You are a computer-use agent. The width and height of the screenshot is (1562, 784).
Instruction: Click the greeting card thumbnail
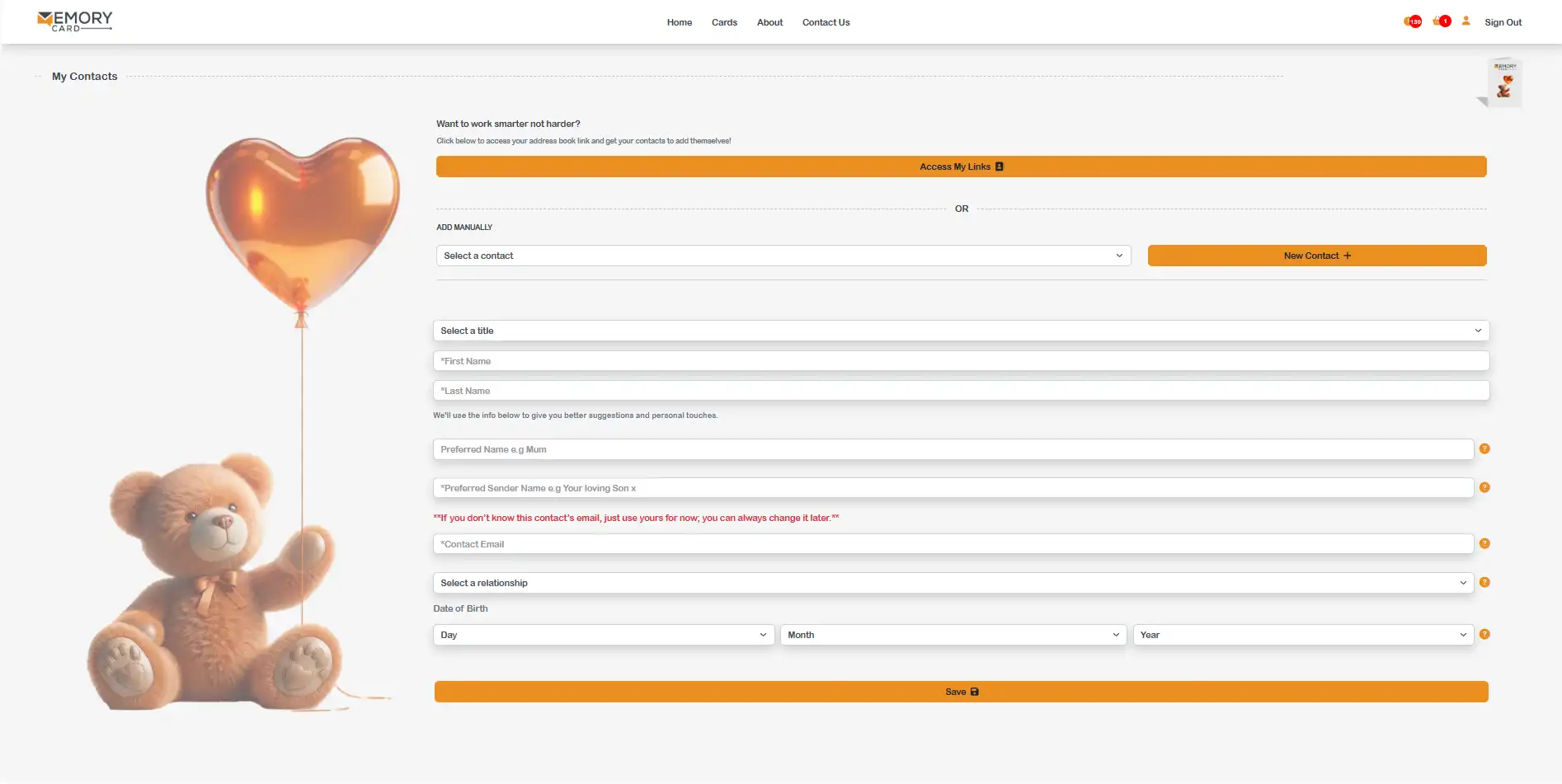[x=1504, y=82]
